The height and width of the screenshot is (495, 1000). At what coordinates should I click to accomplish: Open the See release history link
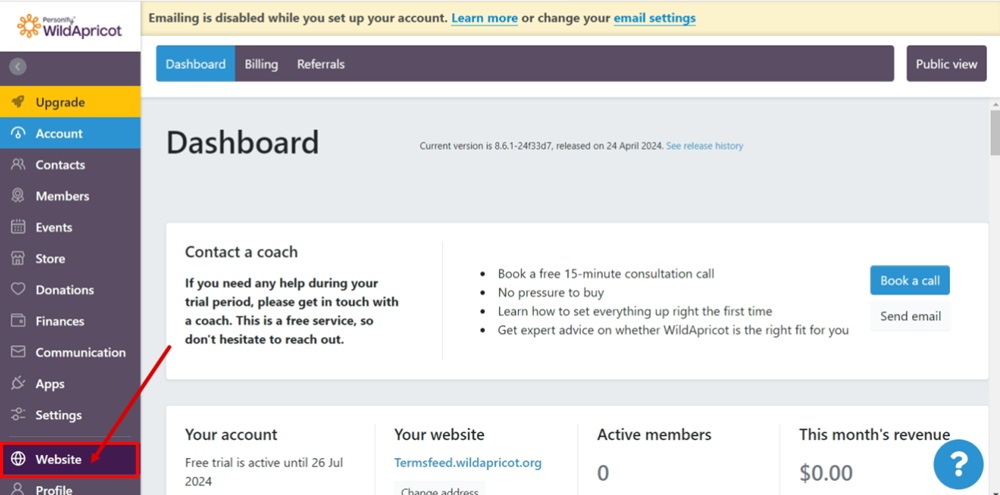pyautogui.click(x=705, y=146)
